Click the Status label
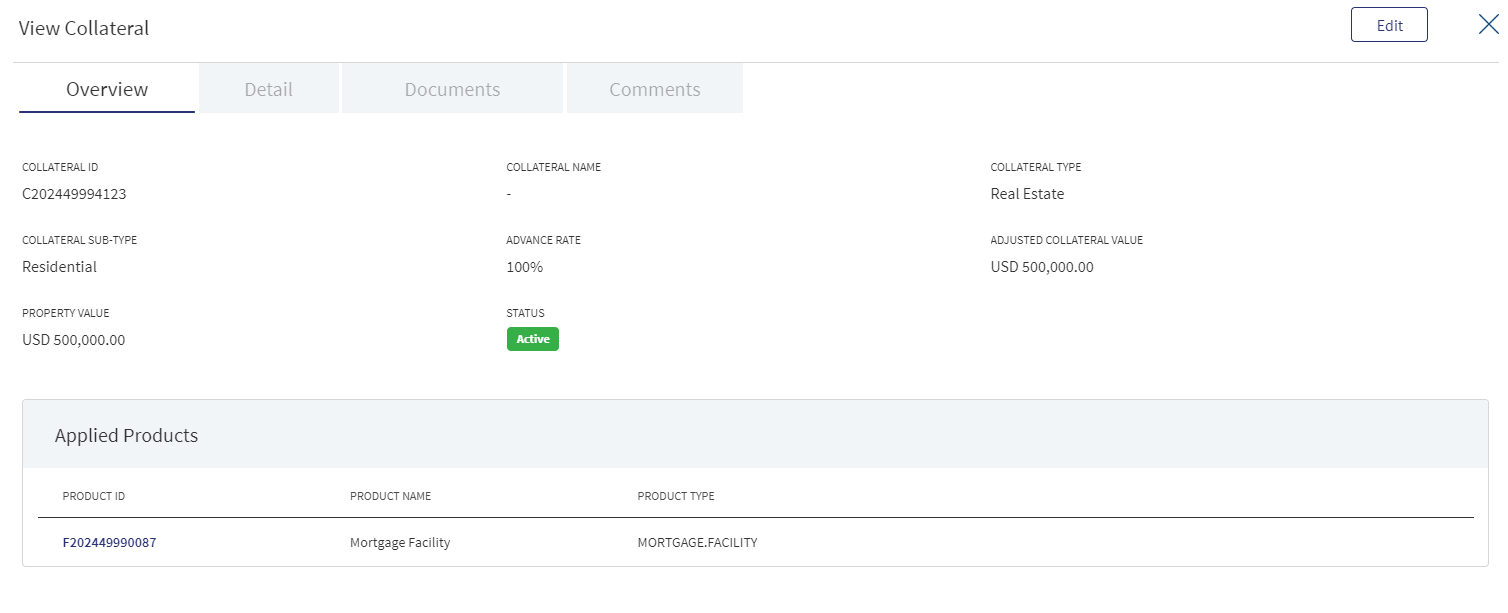 click(526, 313)
